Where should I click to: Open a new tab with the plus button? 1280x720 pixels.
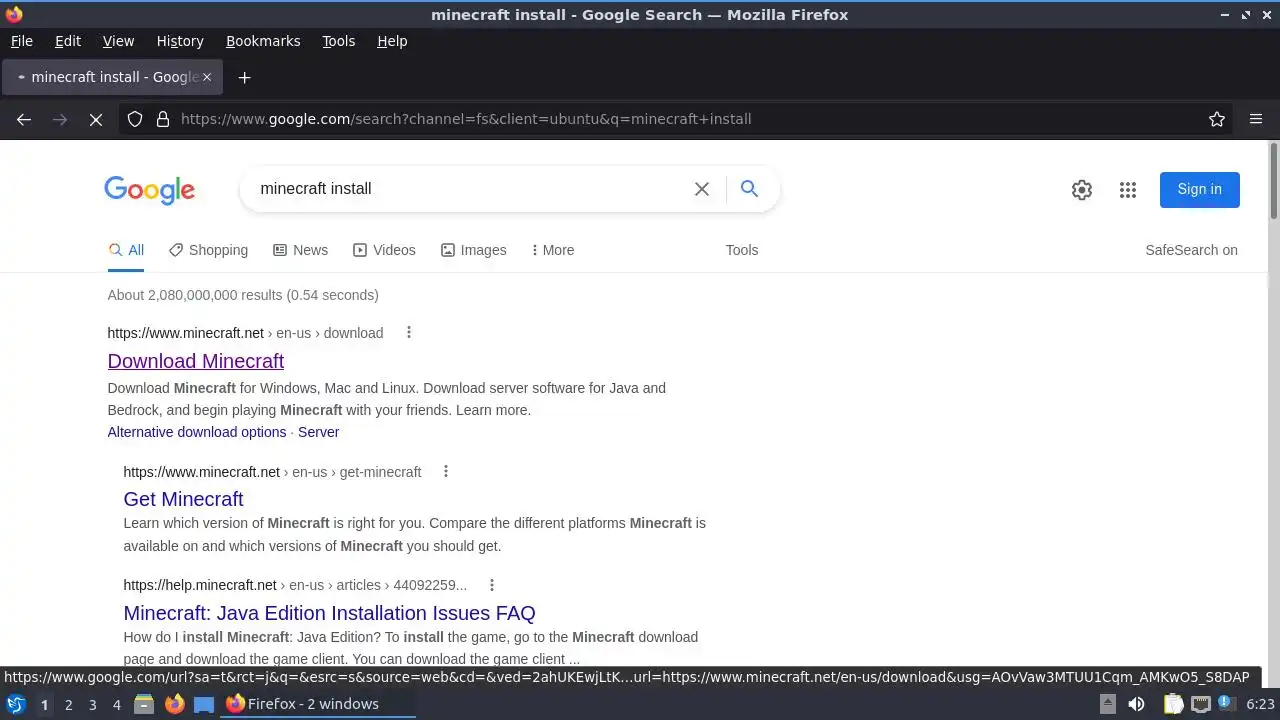click(244, 77)
